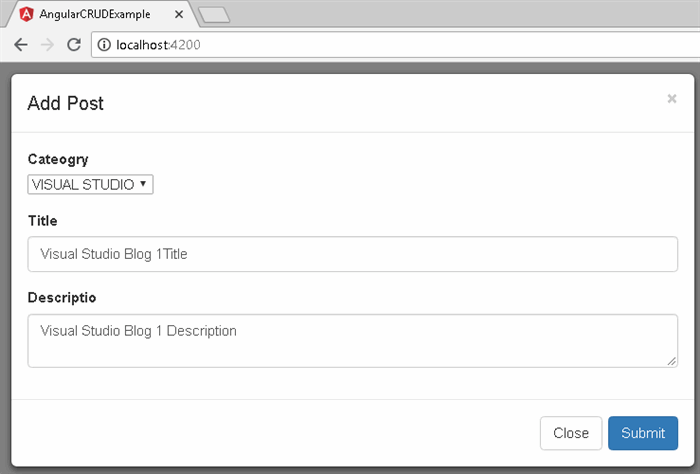Click the Angular favicon in the tab
Image resolution: width=700 pixels, height=474 pixels.
[x=27, y=14]
